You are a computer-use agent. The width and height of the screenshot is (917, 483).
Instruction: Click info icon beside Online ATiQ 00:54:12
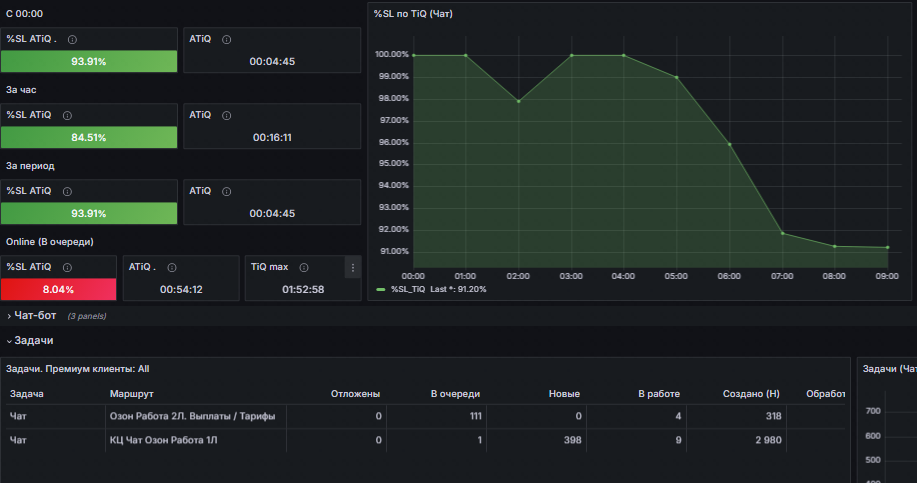[172, 268]
